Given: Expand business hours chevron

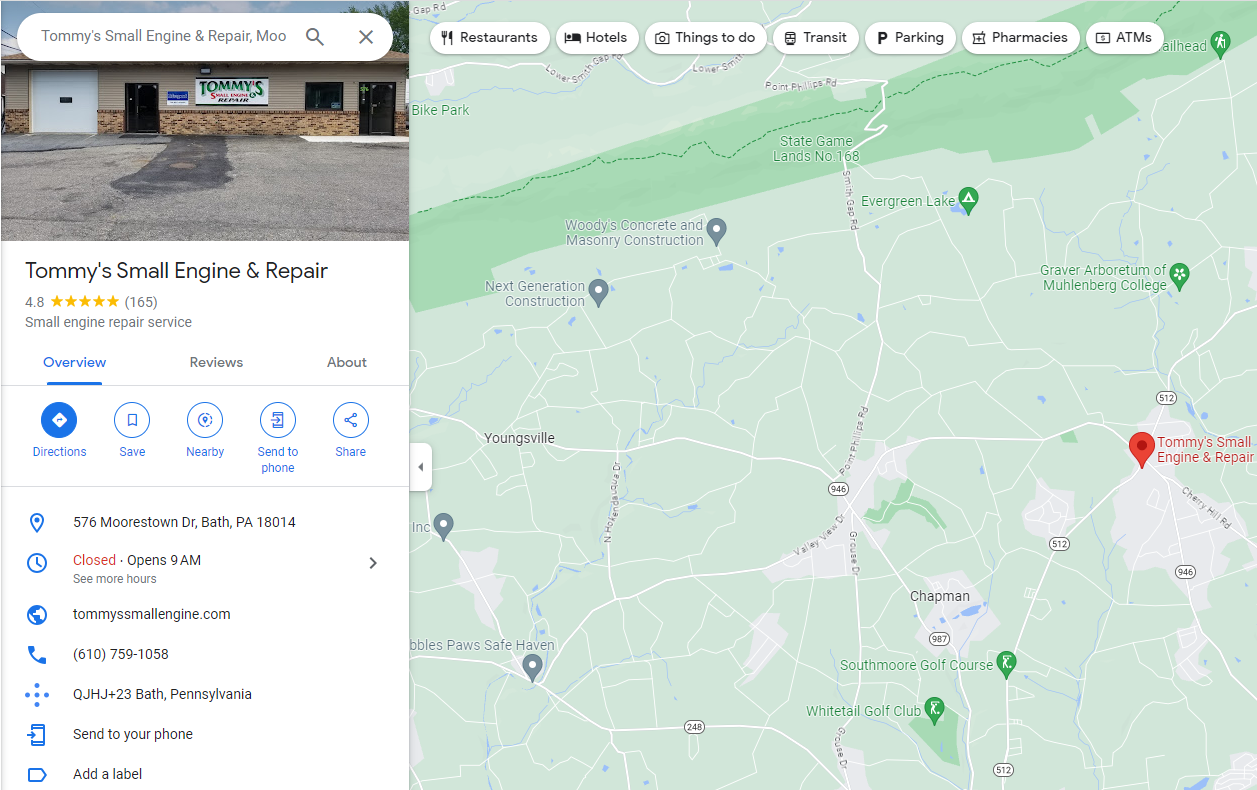Looking at the screenshot, I should [x=373, y=563].
